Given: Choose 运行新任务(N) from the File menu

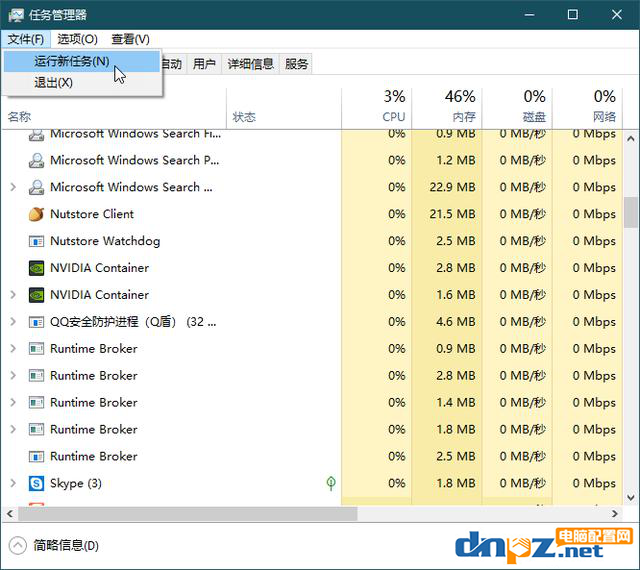Looking at the screenshot, I should (82, 61).
